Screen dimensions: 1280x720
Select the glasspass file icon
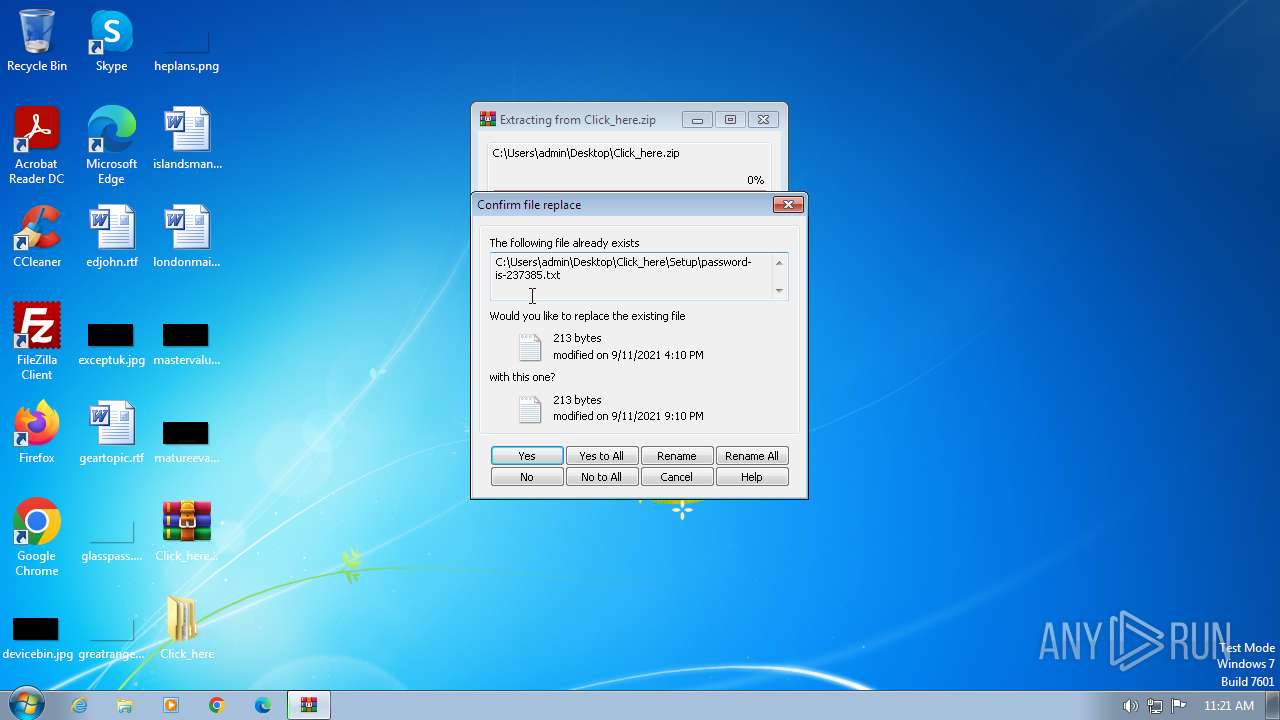pyautogui.click(x=111, y=539)
